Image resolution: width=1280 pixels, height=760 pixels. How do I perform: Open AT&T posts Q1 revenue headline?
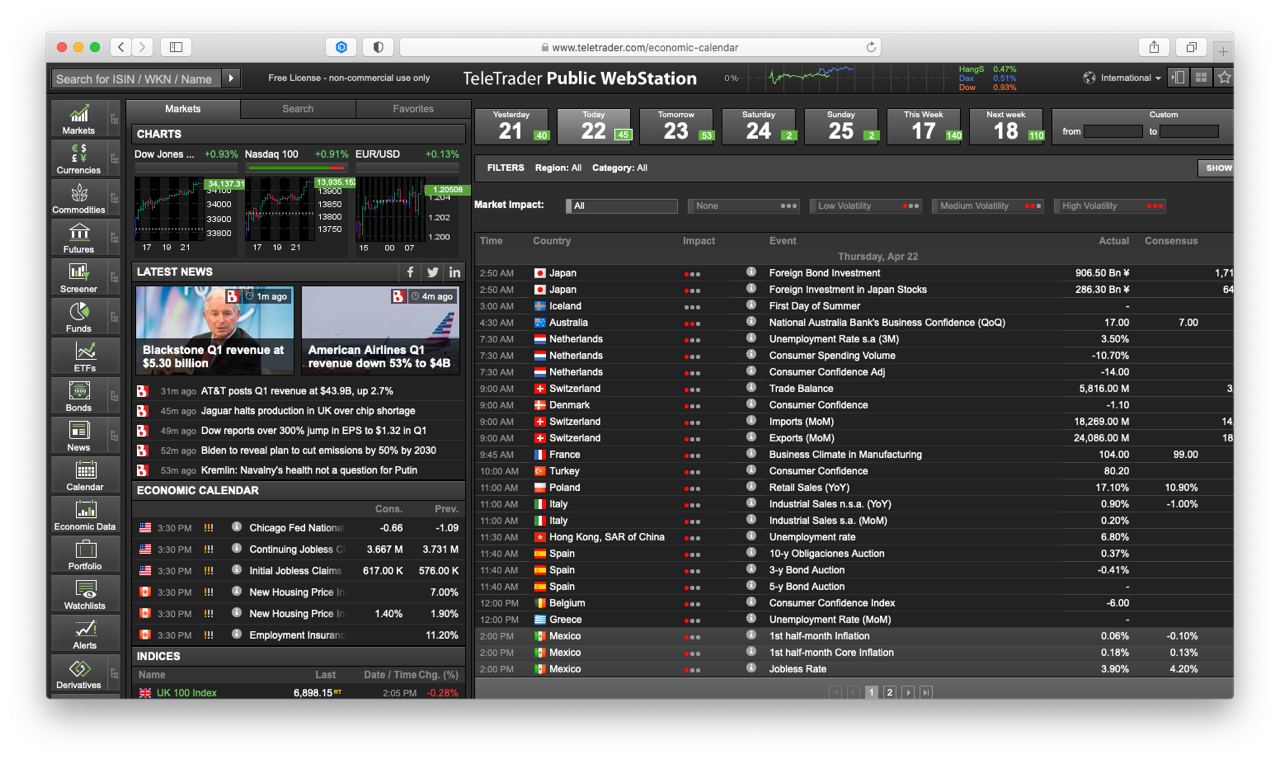(297, 391)
